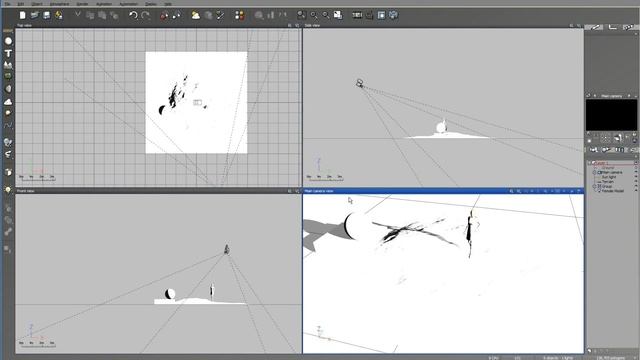Screen dimensions: 640x360
Task: Click the zoom region magnifier icon
Action: click(x=301, y=15)
